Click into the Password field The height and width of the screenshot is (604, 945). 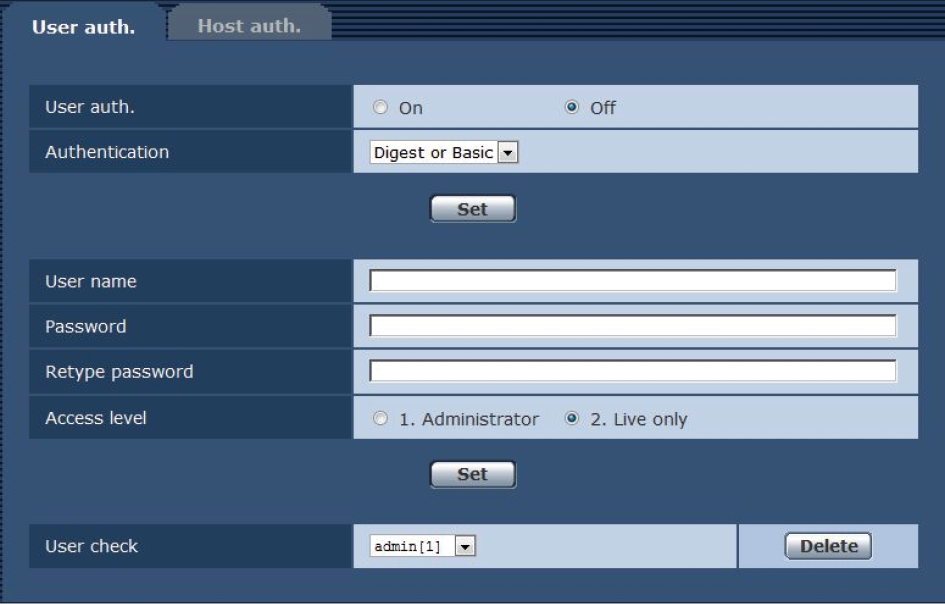(x=632, y=326)
